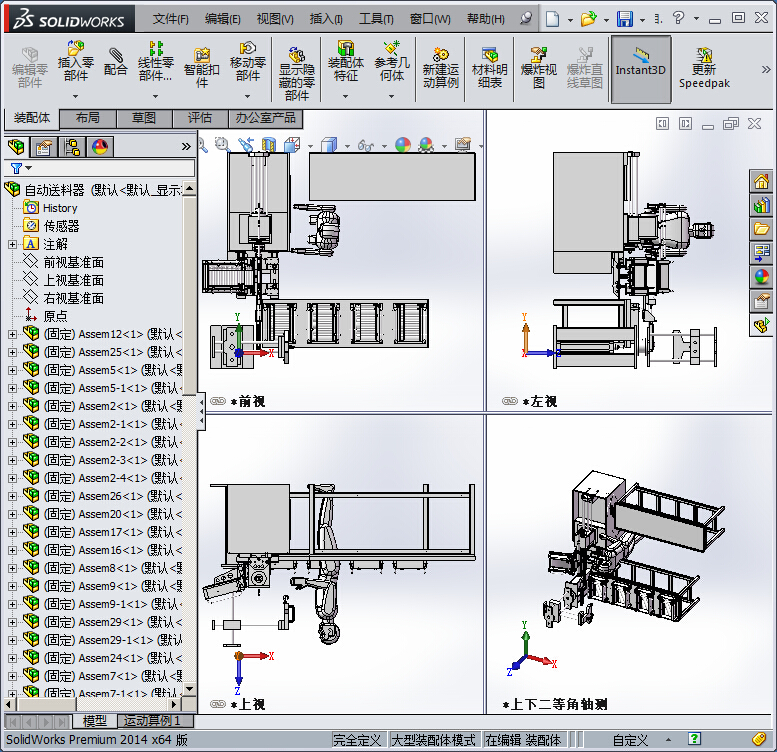Click the View Settings icon in viewport toolbar
777x752 pixels.
(463, 144)
